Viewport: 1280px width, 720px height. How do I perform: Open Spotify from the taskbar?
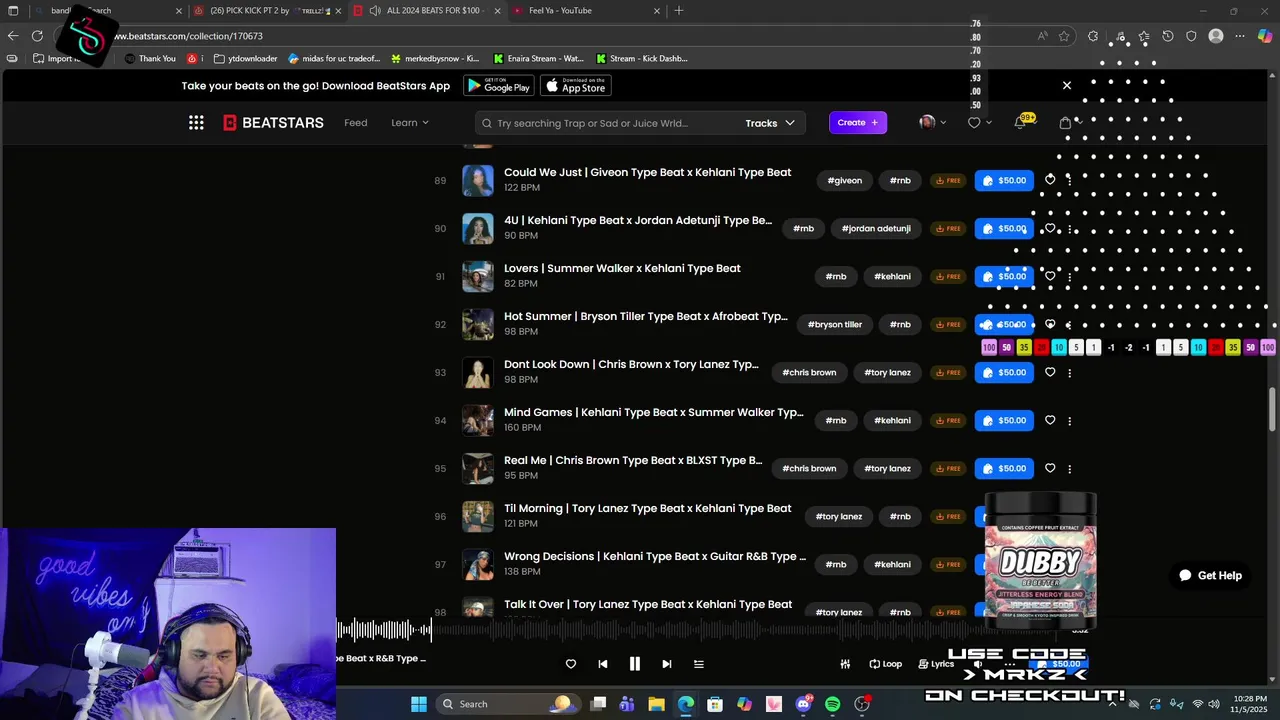pyautogui.click(x=832, y=704)
